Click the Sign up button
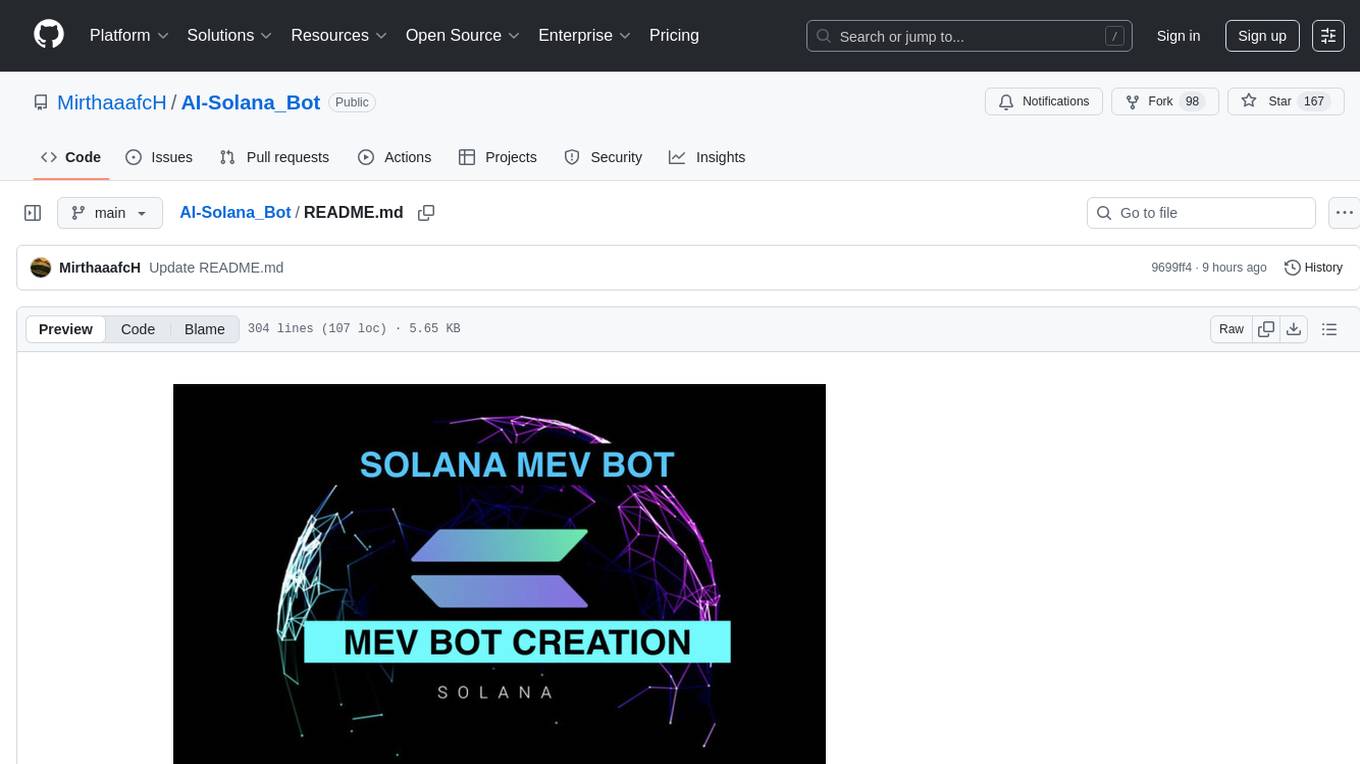Image resolution: width=1360 pixels, height=764 pixels. pyautogui.click(x=1262, y=36)
